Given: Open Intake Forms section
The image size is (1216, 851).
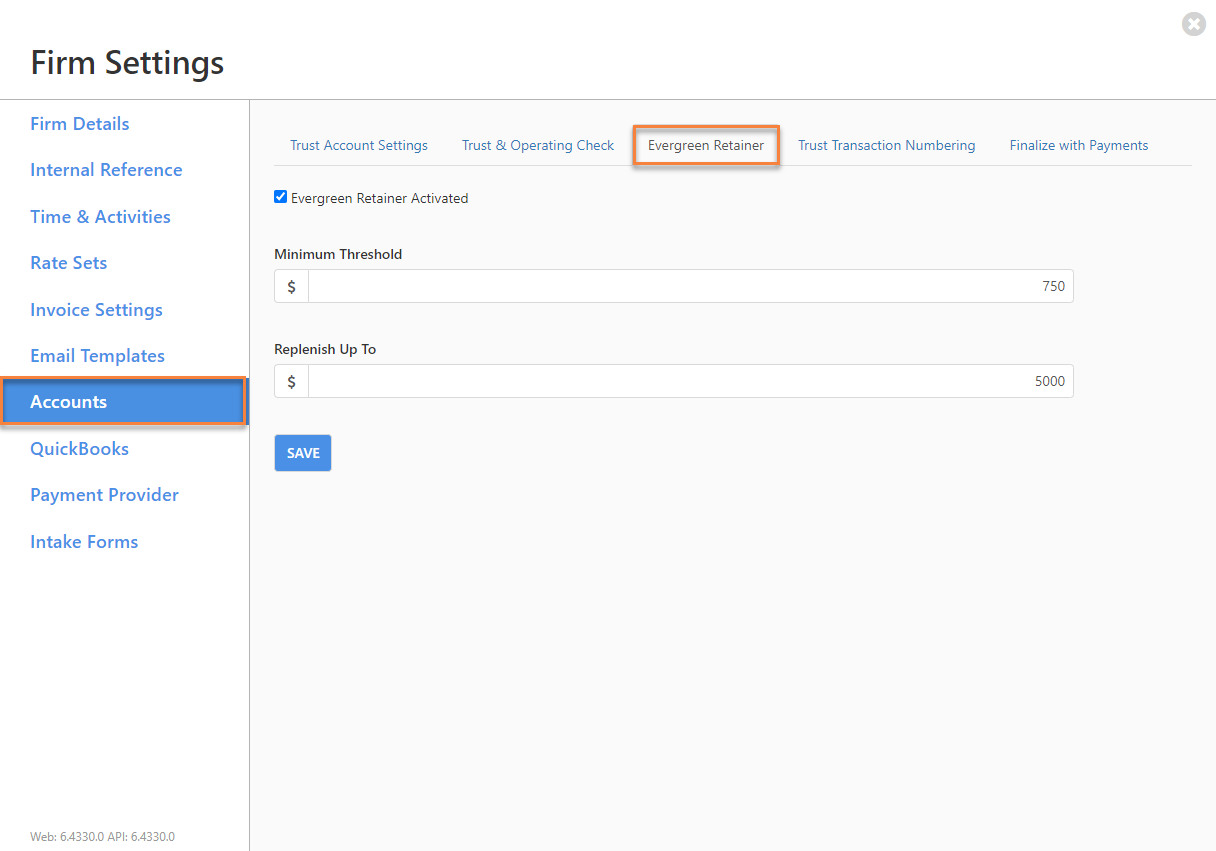Looking at the screenshot, I should 84,542.
